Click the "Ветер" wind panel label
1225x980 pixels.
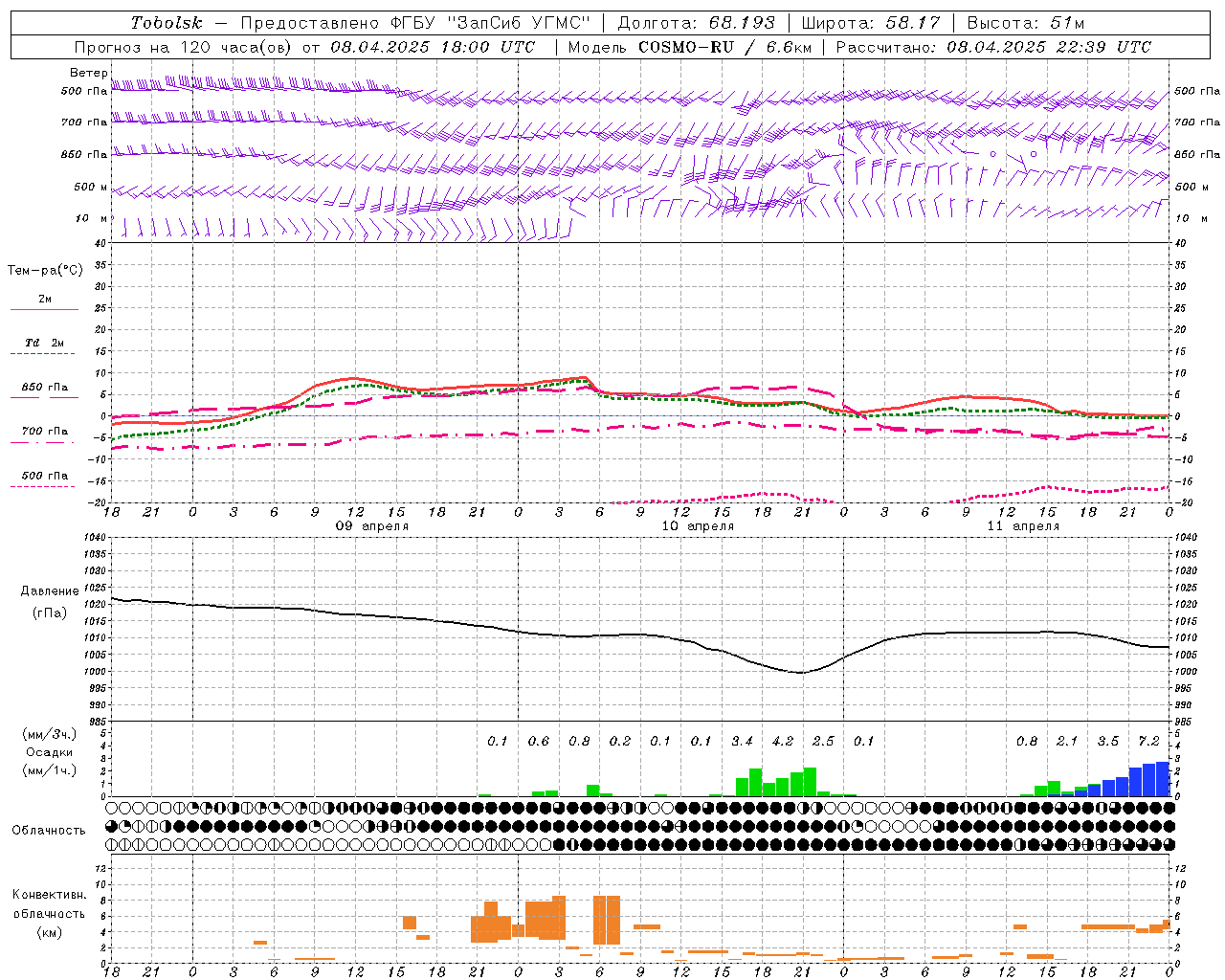pyautogui.click(x=89, y=73)
